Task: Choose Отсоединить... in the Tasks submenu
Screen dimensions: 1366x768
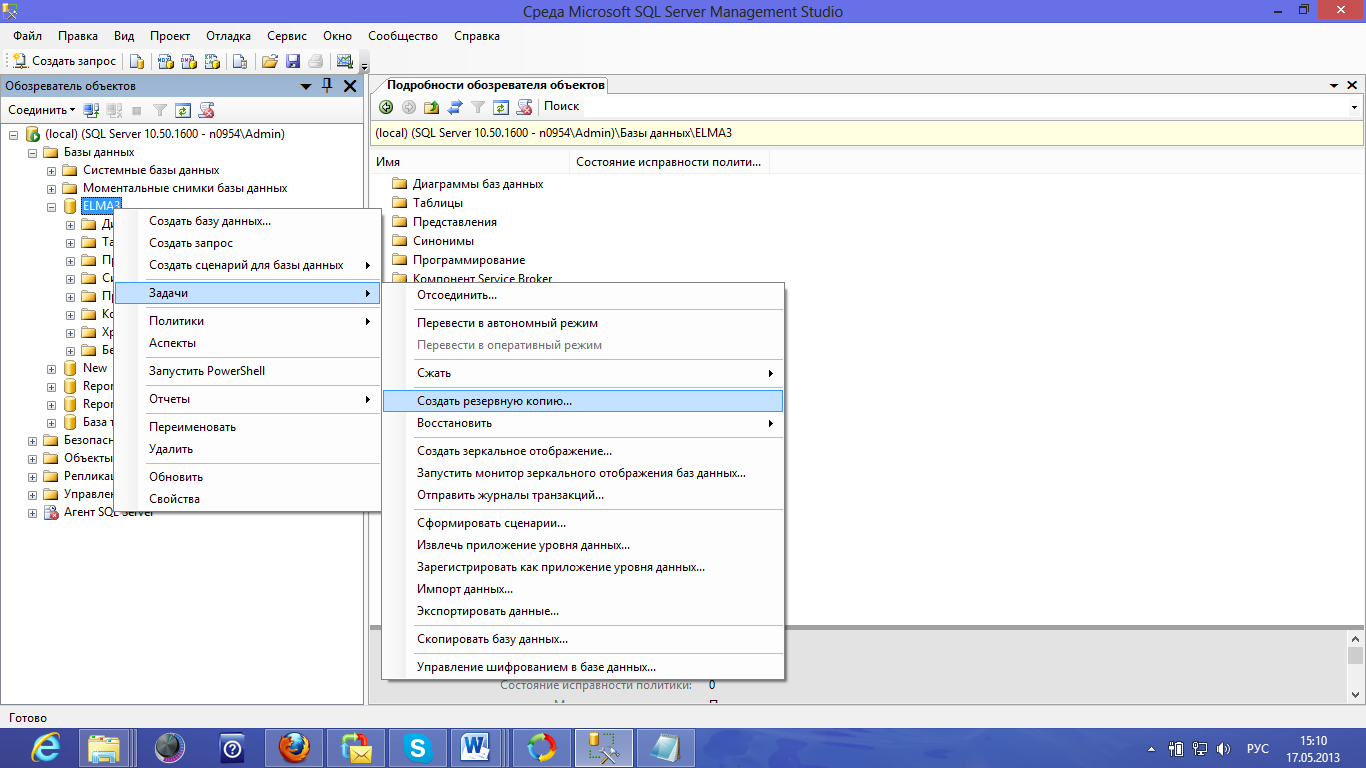Action: click(x=456, y=295)
